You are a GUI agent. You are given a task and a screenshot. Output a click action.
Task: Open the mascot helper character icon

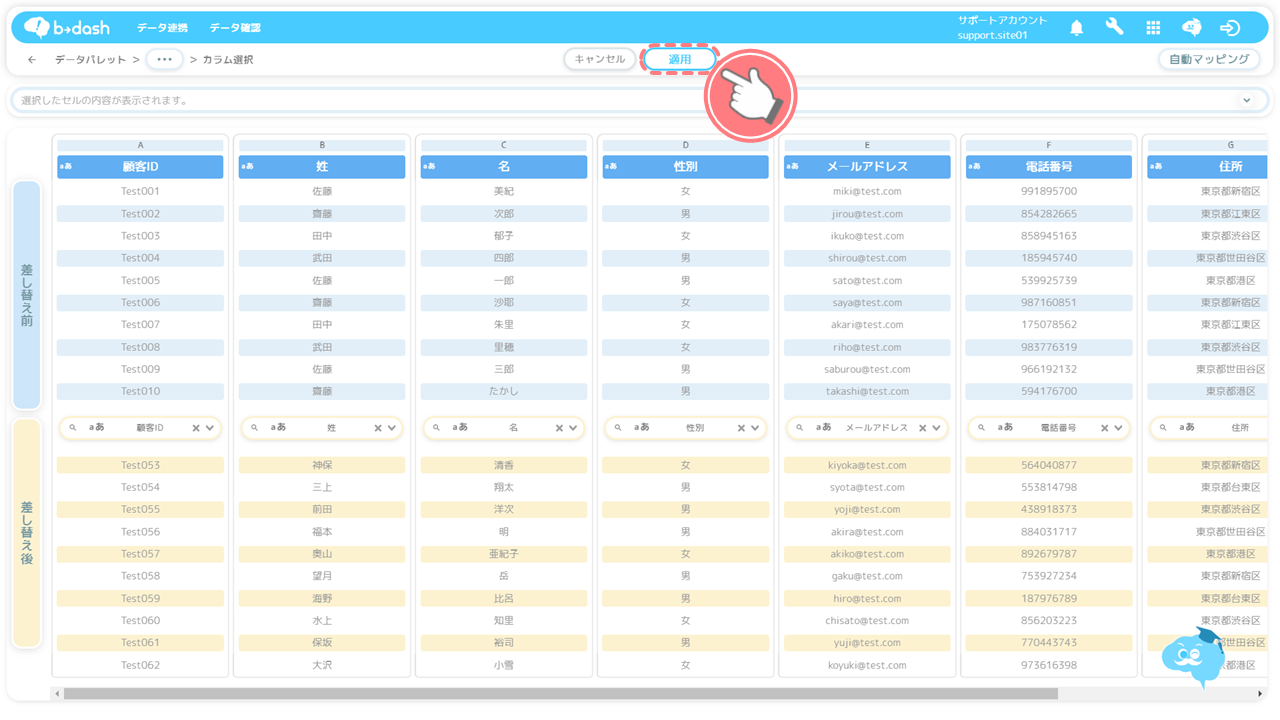(x=1194, y=655)
